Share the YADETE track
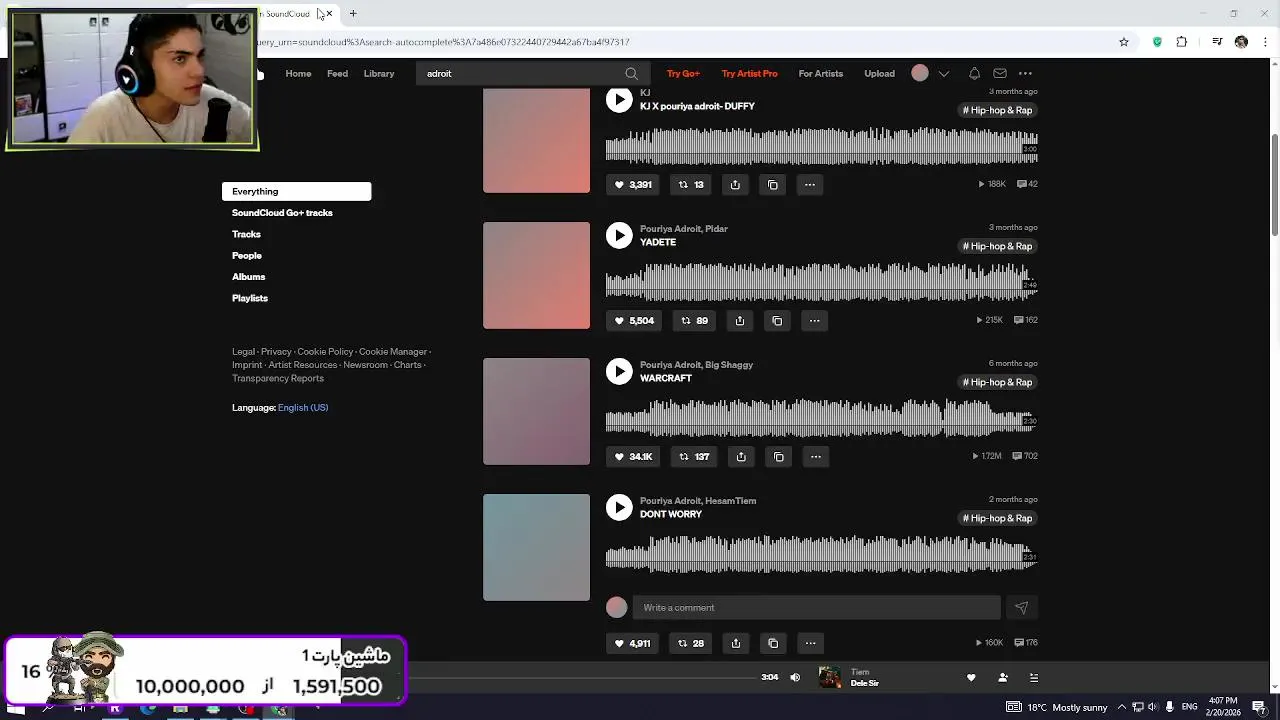 (740, 320)
